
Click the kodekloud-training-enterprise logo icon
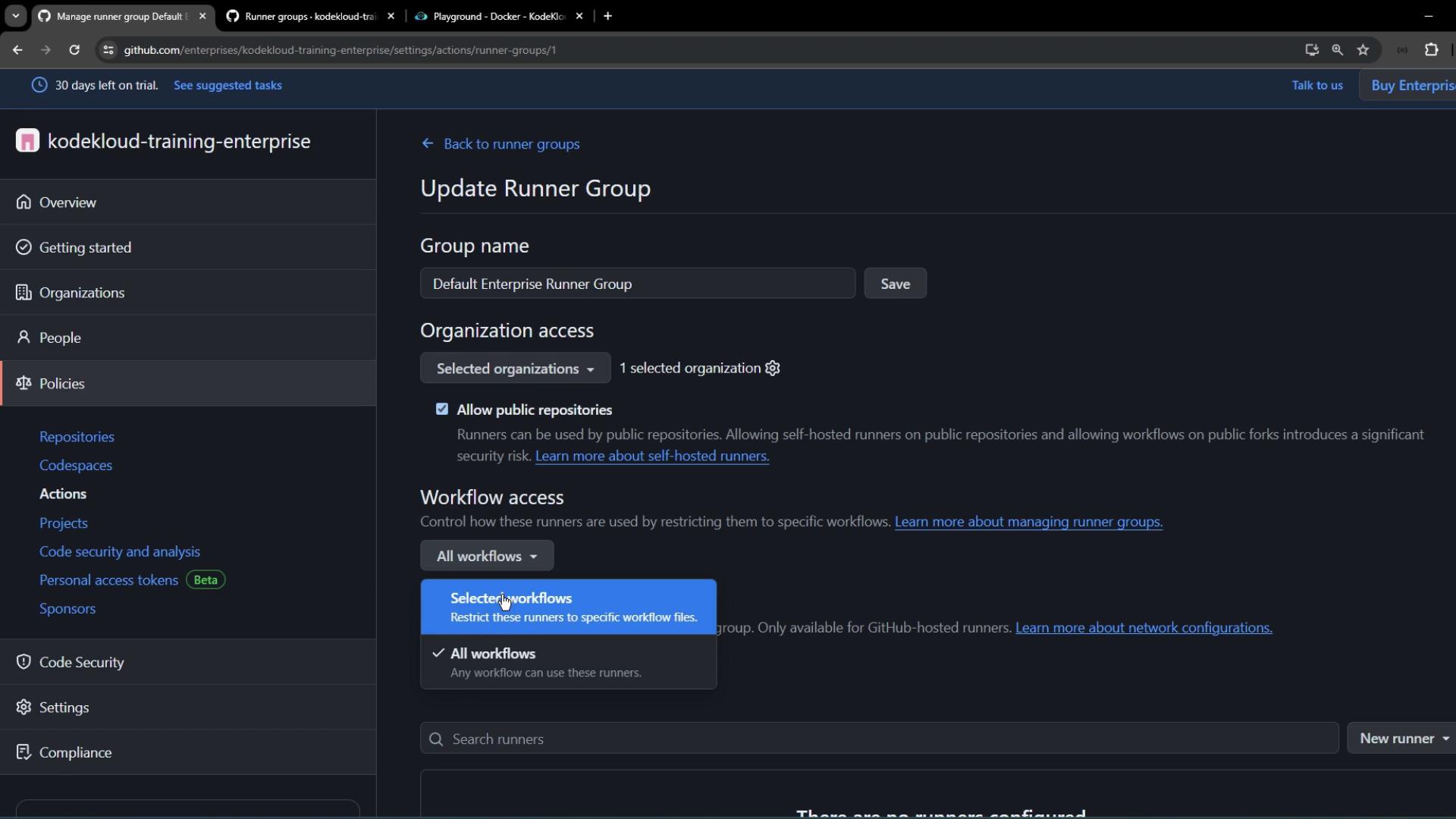[27, 141]
